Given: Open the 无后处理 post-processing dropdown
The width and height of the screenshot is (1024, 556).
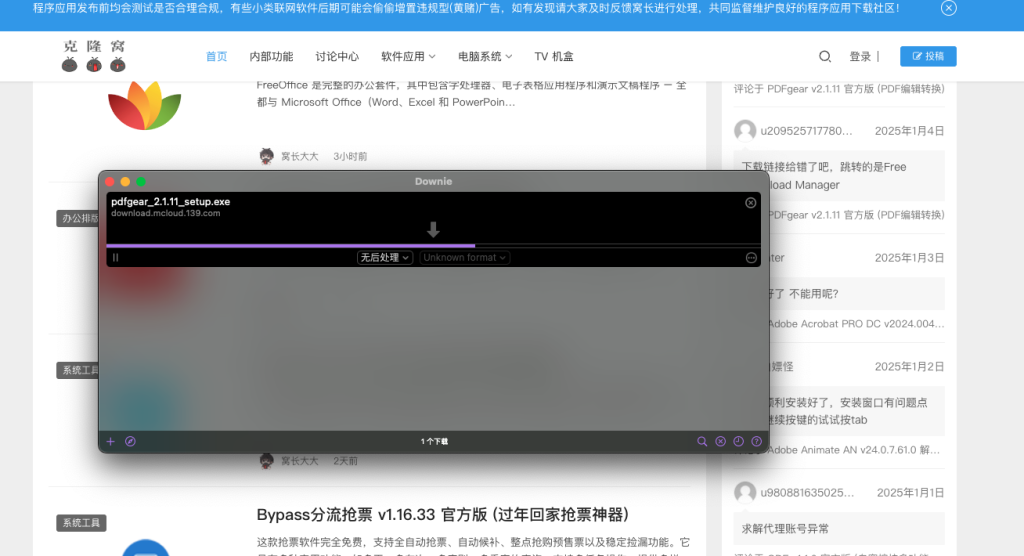Looking at the screenshot, I should point(385,257).
